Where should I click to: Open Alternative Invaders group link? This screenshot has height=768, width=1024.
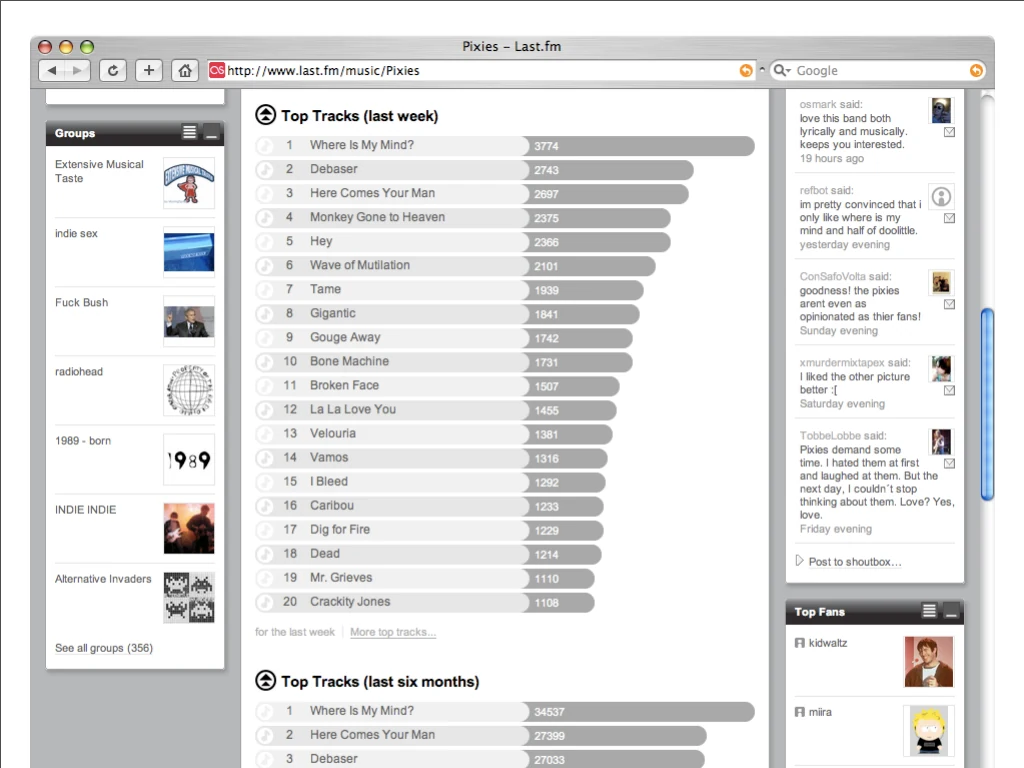click(x=103, y=579)
